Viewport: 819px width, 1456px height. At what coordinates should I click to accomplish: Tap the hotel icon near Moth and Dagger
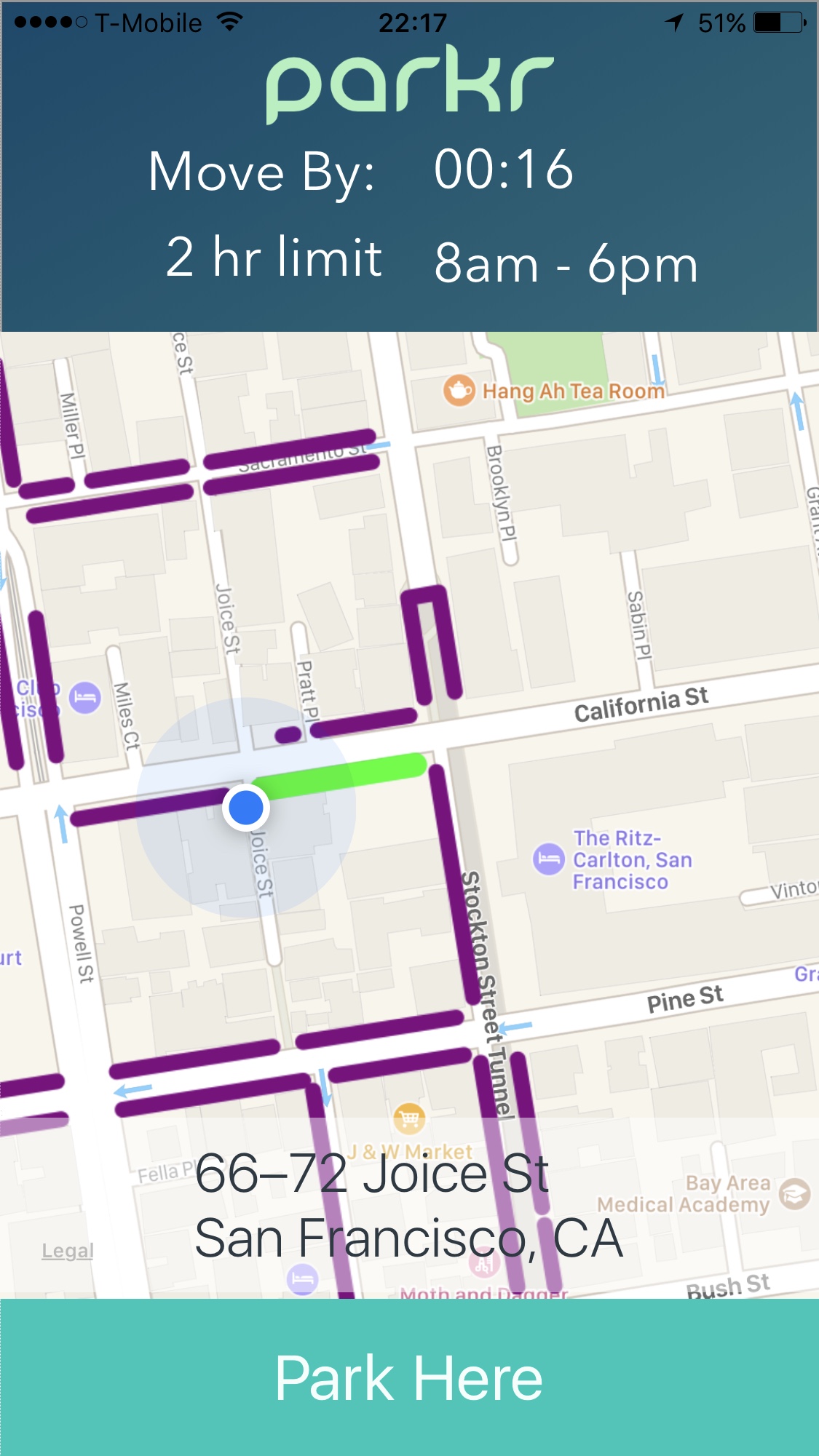tap(302, 1280)
